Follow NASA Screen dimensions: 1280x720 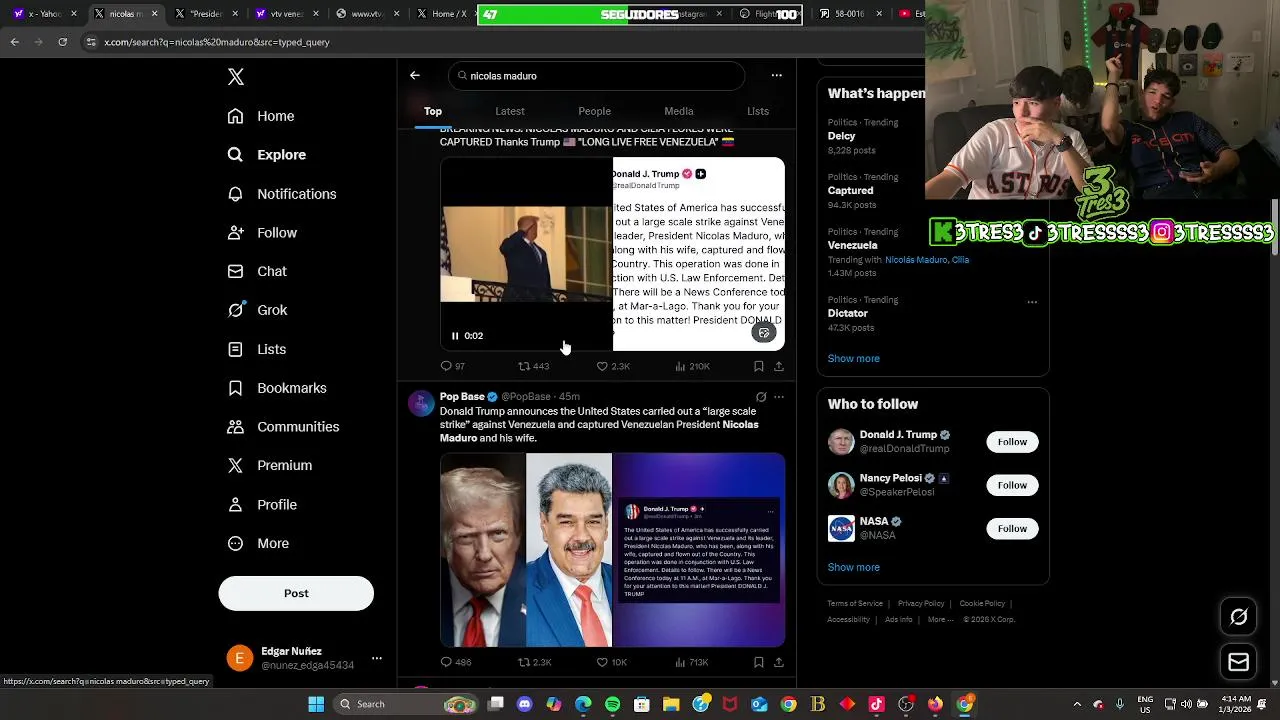(1012, 528)
